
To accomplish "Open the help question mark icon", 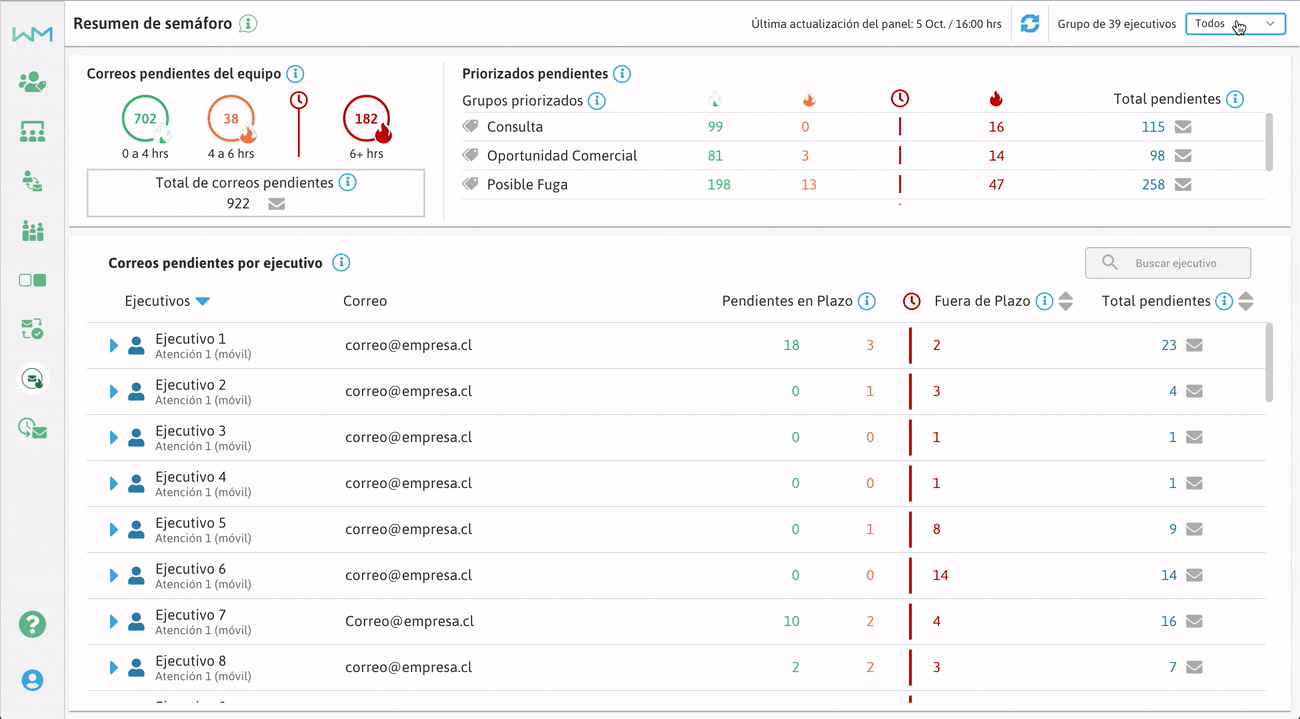I will (32, 625).
